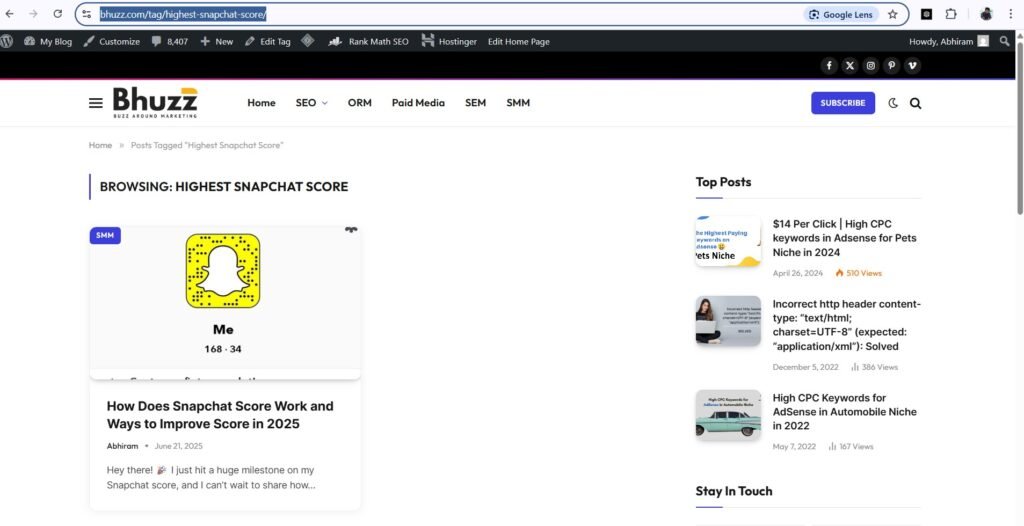The width and height of the screenshot is (1024, 526).
Task: Click the Bhuzz site logo
Action: pyautogui.click(x=155, y=103)
